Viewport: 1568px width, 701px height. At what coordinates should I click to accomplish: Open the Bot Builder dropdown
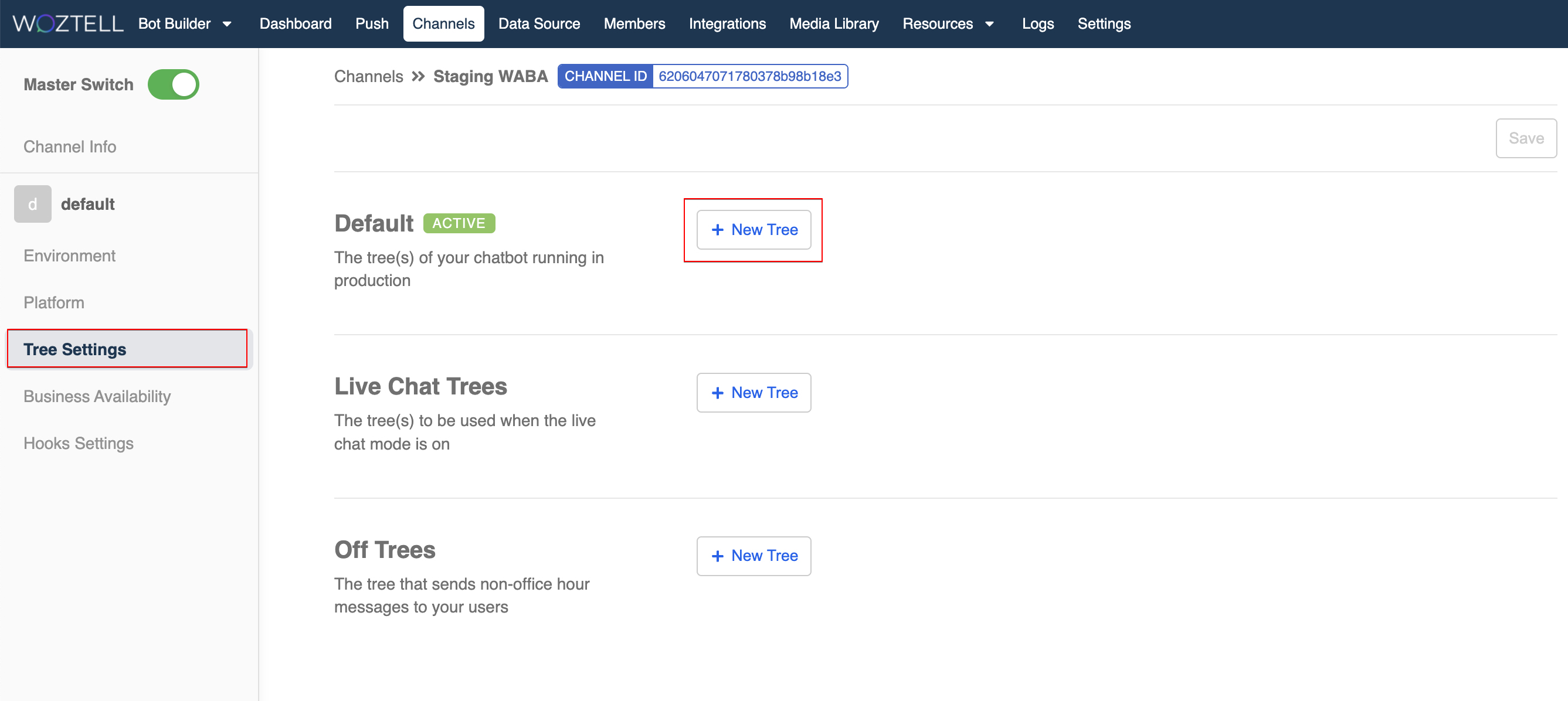pyautogui.click(x=185, y=23)
